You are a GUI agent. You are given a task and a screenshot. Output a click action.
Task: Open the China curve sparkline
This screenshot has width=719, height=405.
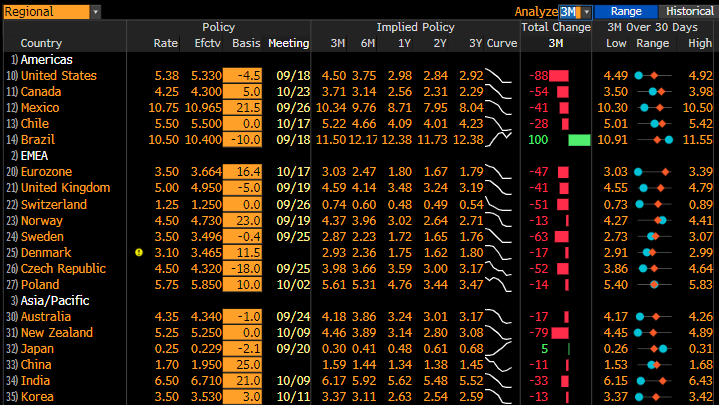pyautogui.click(x=498, y=365)
